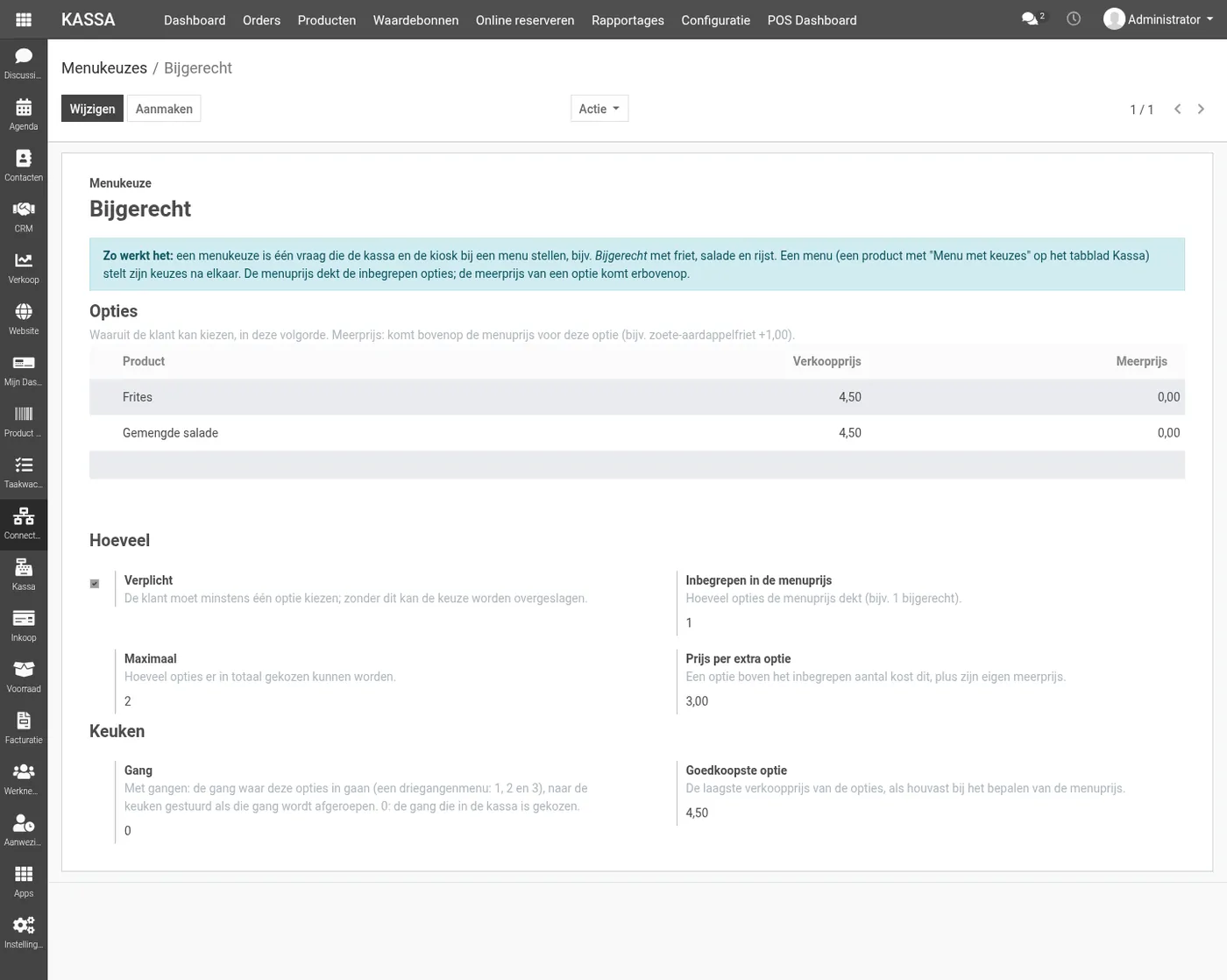This screenshot has width=1227, height=980.
Task: Open Instellingen gears icon in sidebar
Action: click(x=24, y=933)
